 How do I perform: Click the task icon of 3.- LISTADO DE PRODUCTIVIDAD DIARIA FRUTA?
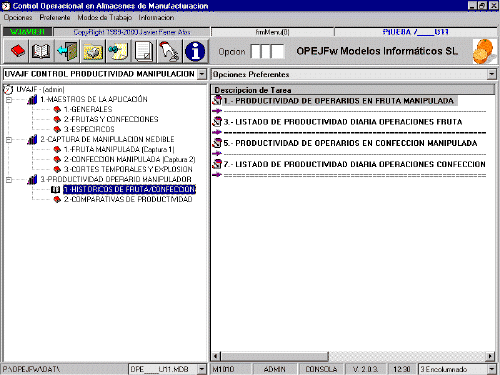pos(217,122)
